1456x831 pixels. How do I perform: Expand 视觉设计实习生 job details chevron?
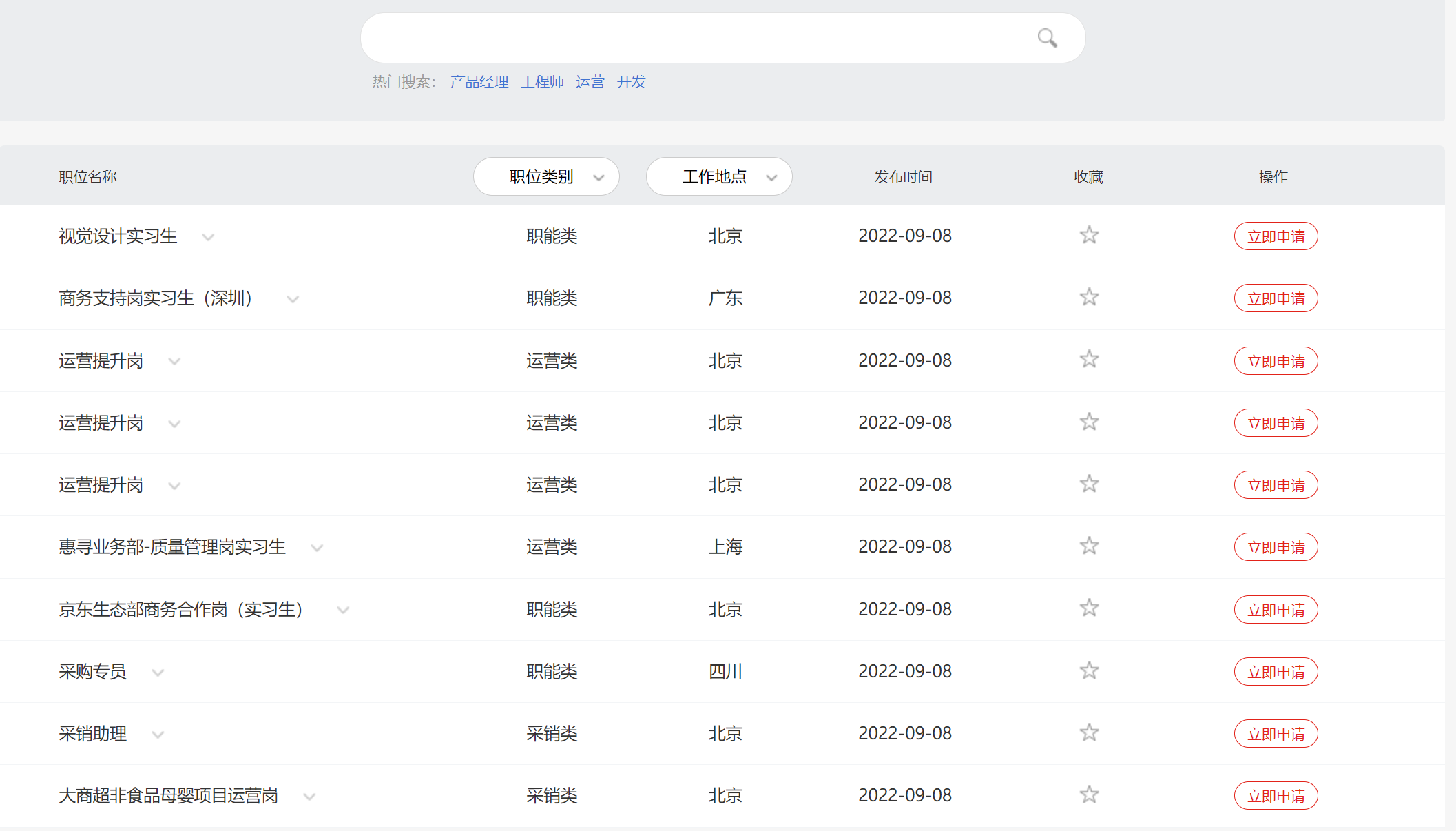click(208, 238)
